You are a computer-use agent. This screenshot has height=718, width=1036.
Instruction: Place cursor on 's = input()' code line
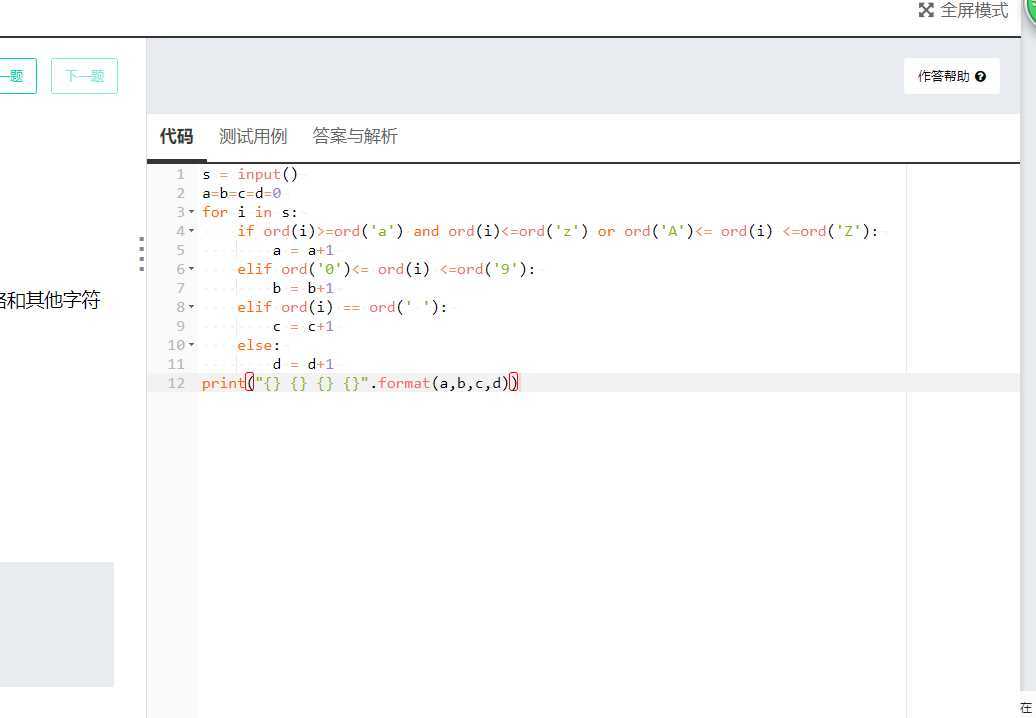click(250, 174)
